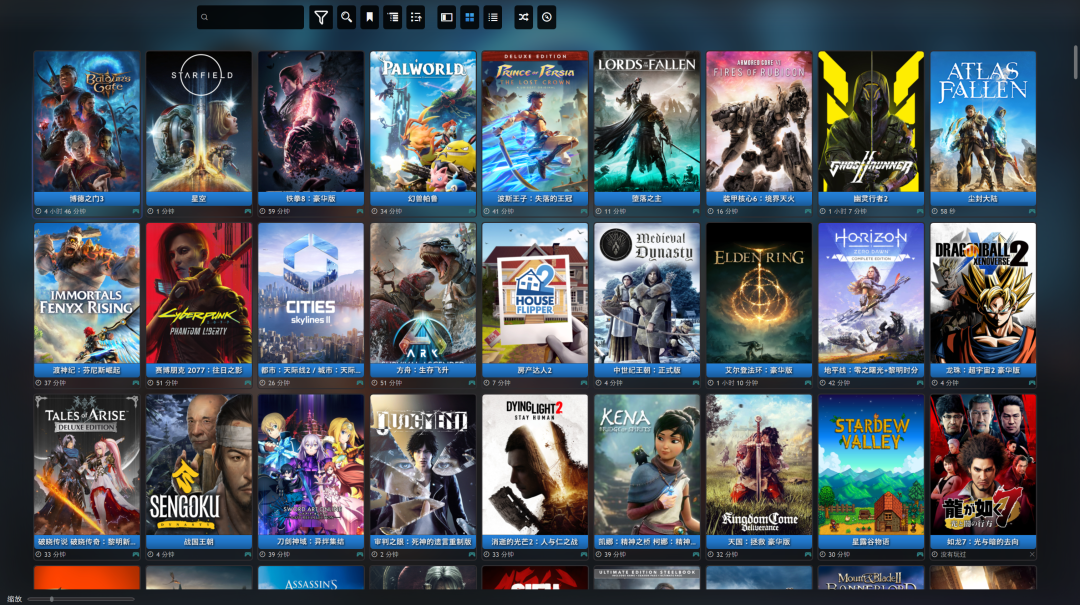This screenshot has height=605, width=1080.
Task: Click the controller icon under 渡神纪：芬尼斯崛起
Action: [136, 383]
